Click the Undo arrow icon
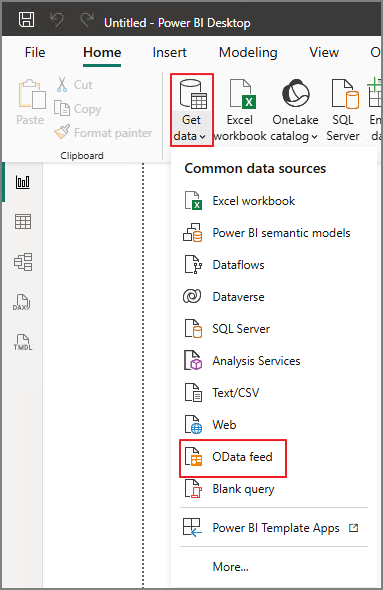The height and width of the screenshot is (590, 383). (57, 20)
